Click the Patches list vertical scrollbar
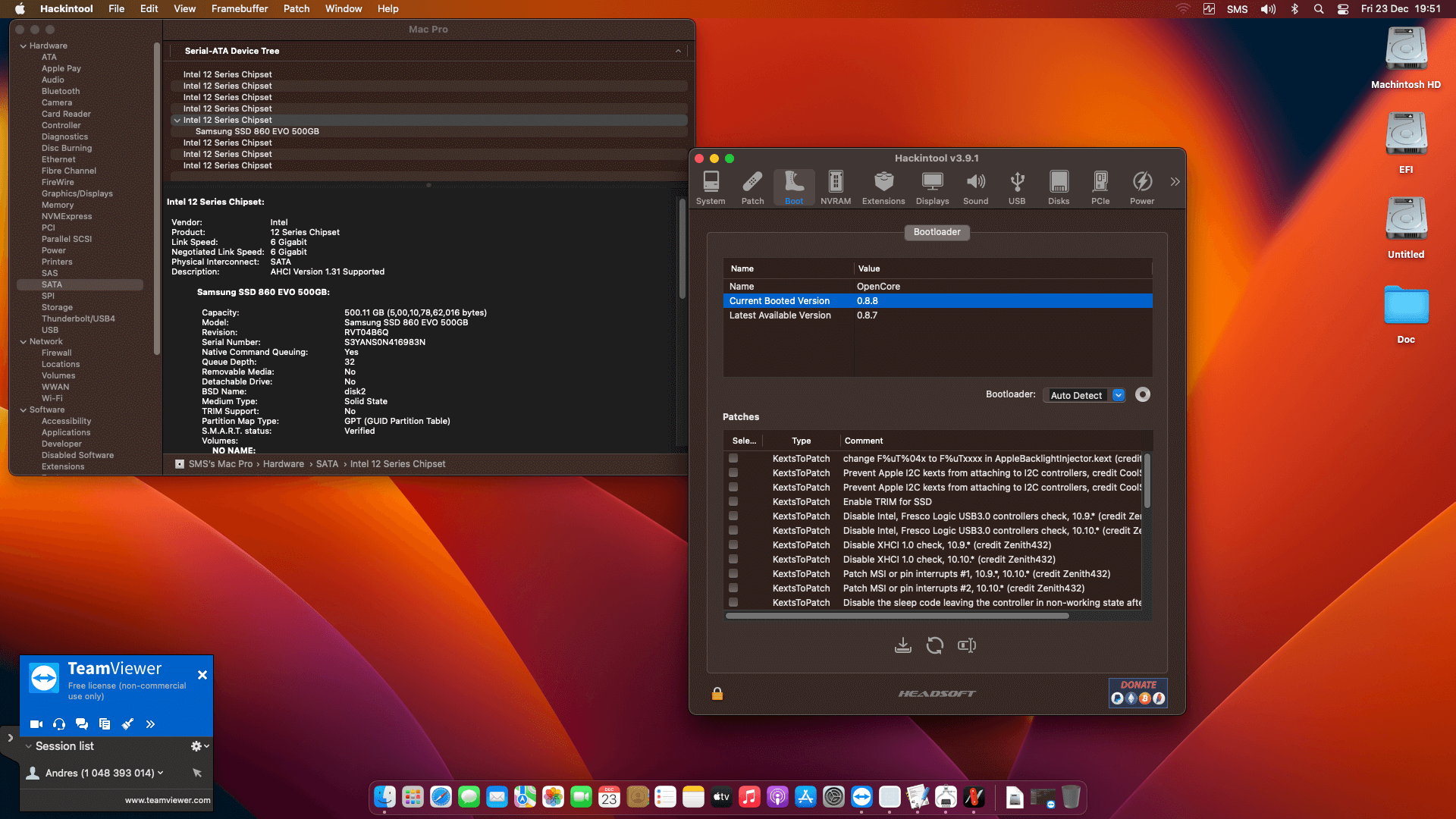This screenshot has height=819, width=1456. 1147,481
